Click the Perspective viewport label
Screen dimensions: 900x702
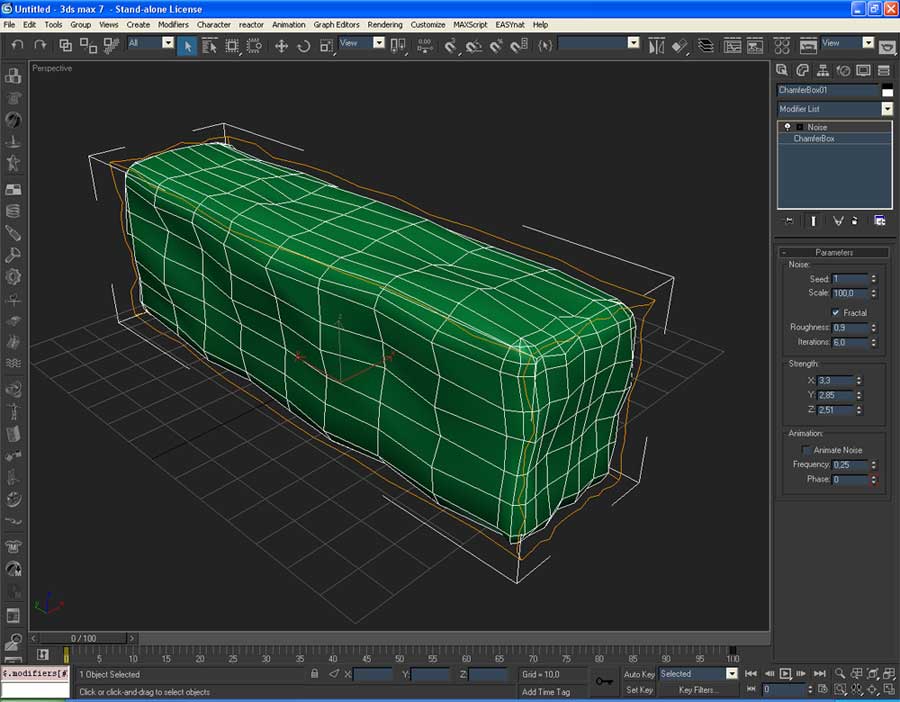tap(52, 68)
